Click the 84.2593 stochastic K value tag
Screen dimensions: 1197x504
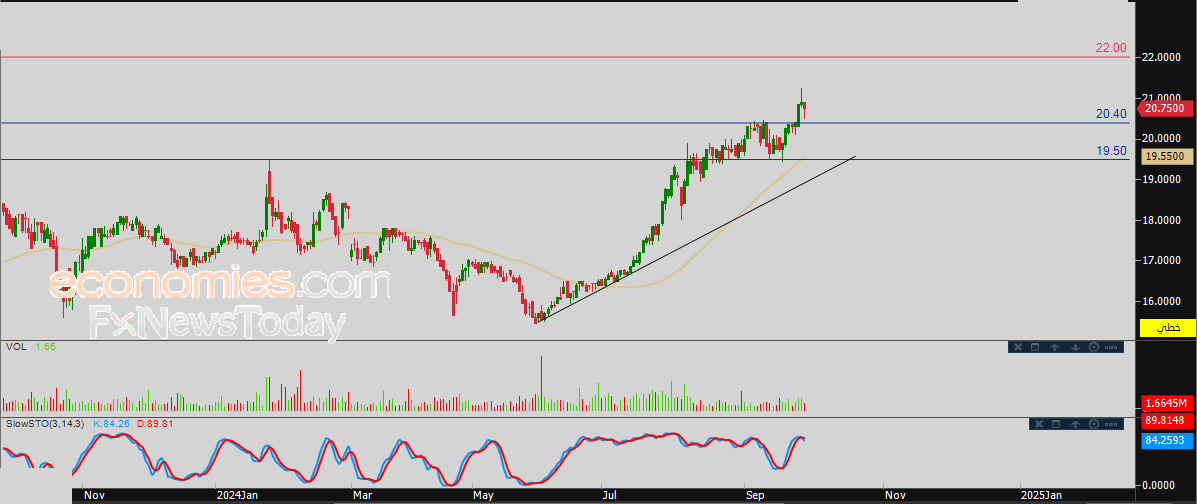pyautogui.click(x=1167, y=440)
